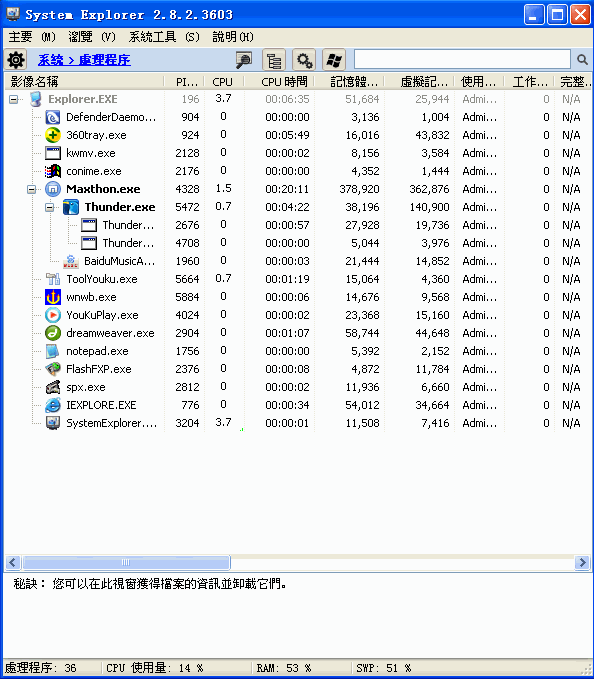594x679 pixels.
Task: Click the child Thunder process icon with PID 4708
Action: click(x=89, y=243)
